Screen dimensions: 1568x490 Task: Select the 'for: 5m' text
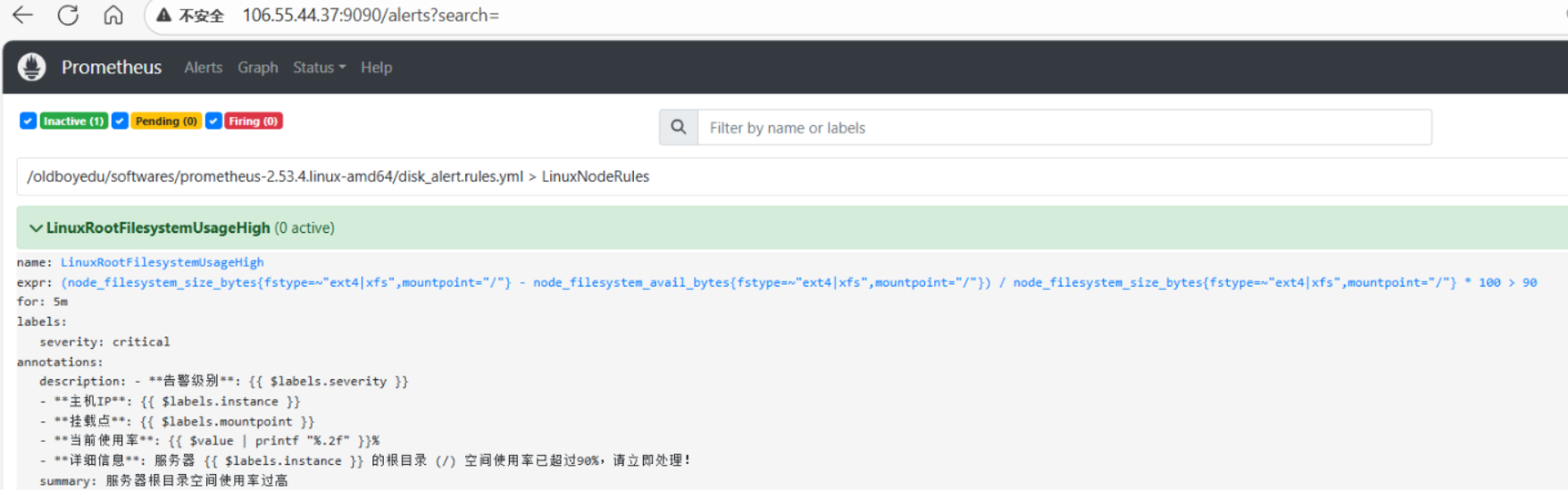click(x=42, y=302)
